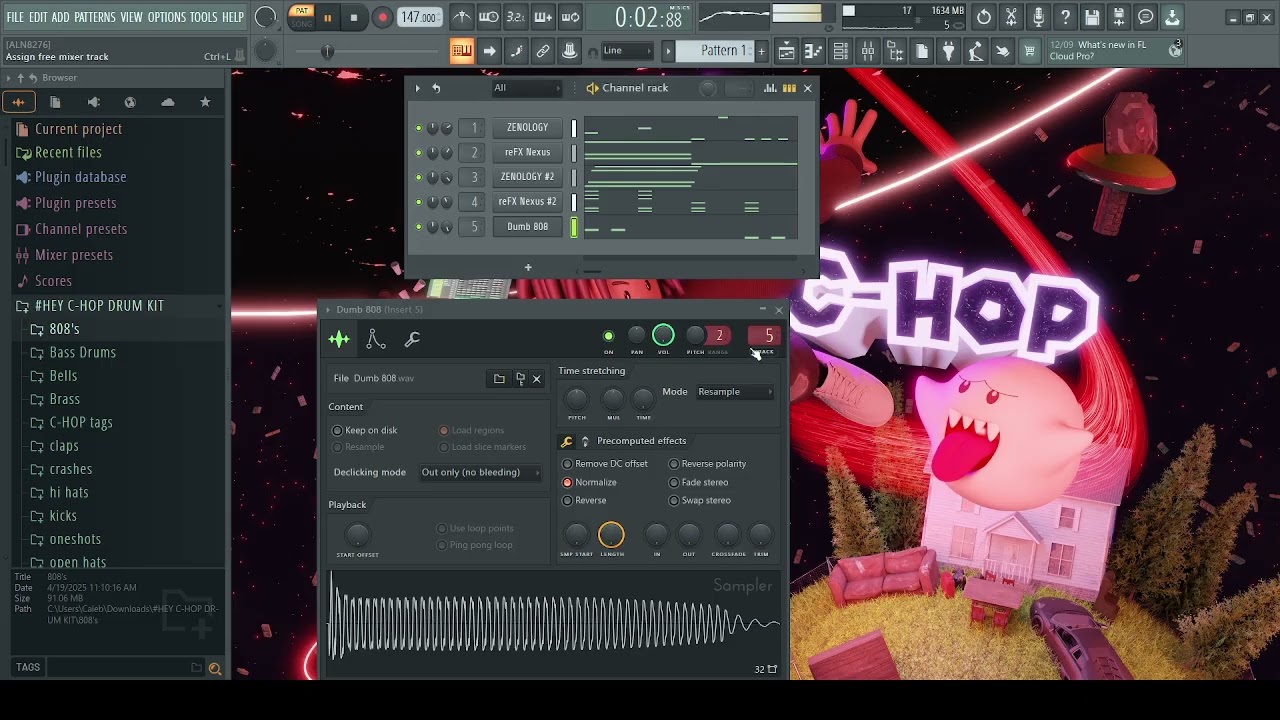Open the Line snap dropdown
1280x720 pixels.
[625, 51]
